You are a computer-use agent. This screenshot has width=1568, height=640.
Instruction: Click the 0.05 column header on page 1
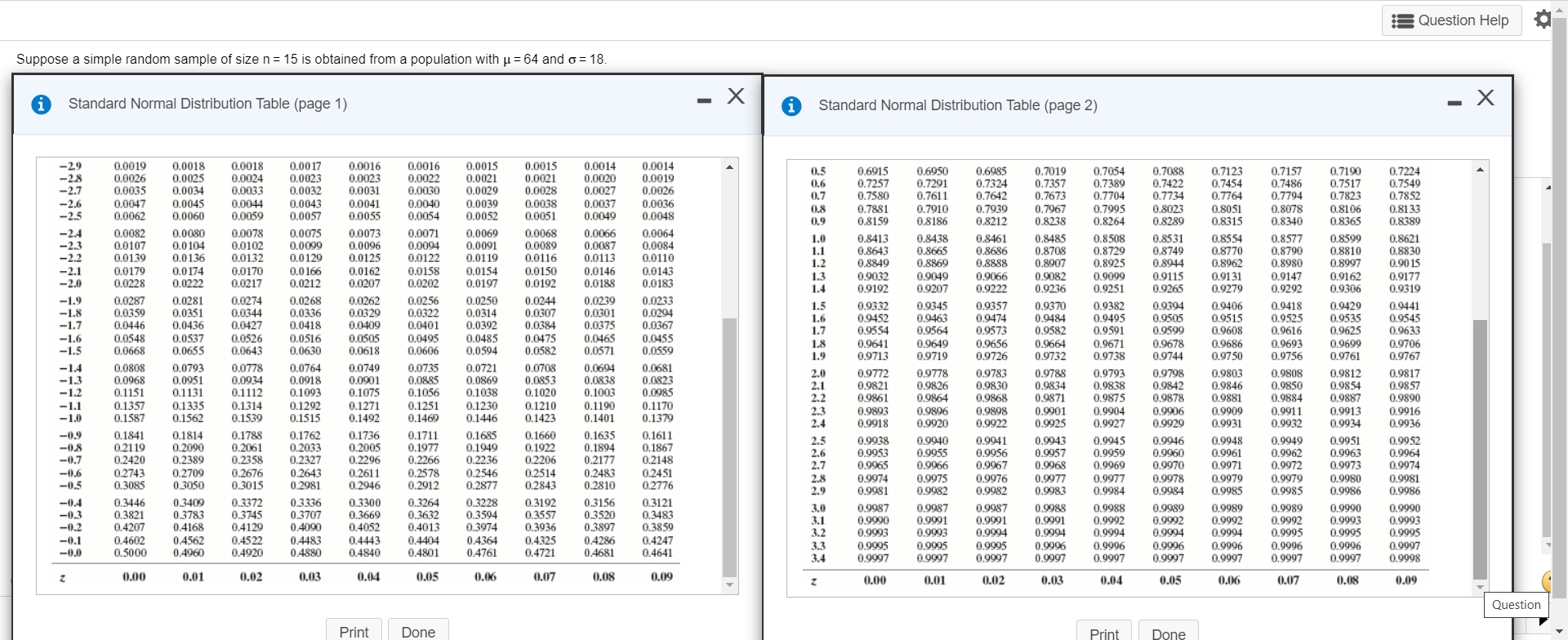[427, 576]
